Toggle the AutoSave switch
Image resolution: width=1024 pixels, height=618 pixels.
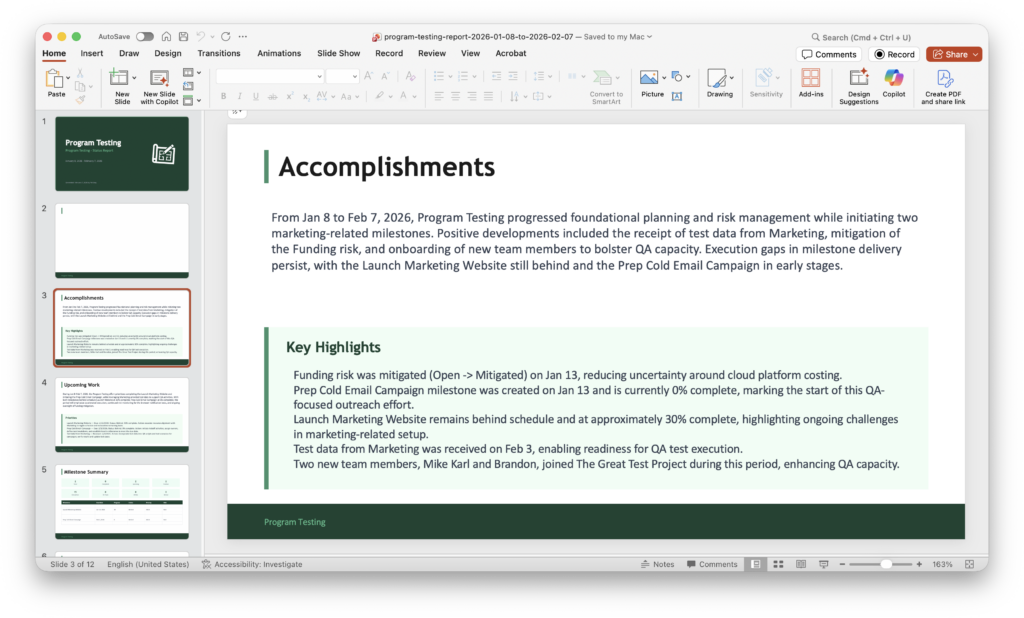(145, 36)
